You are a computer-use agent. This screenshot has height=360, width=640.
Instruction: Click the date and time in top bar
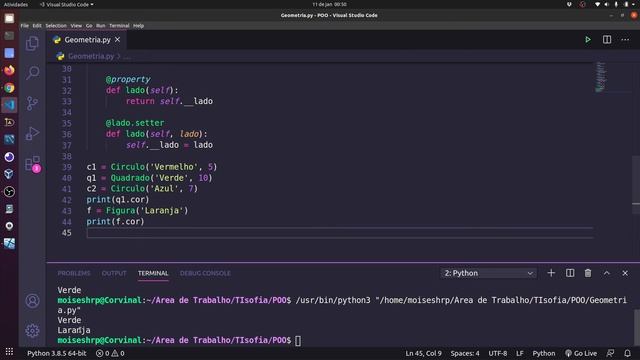pos(329,4)
